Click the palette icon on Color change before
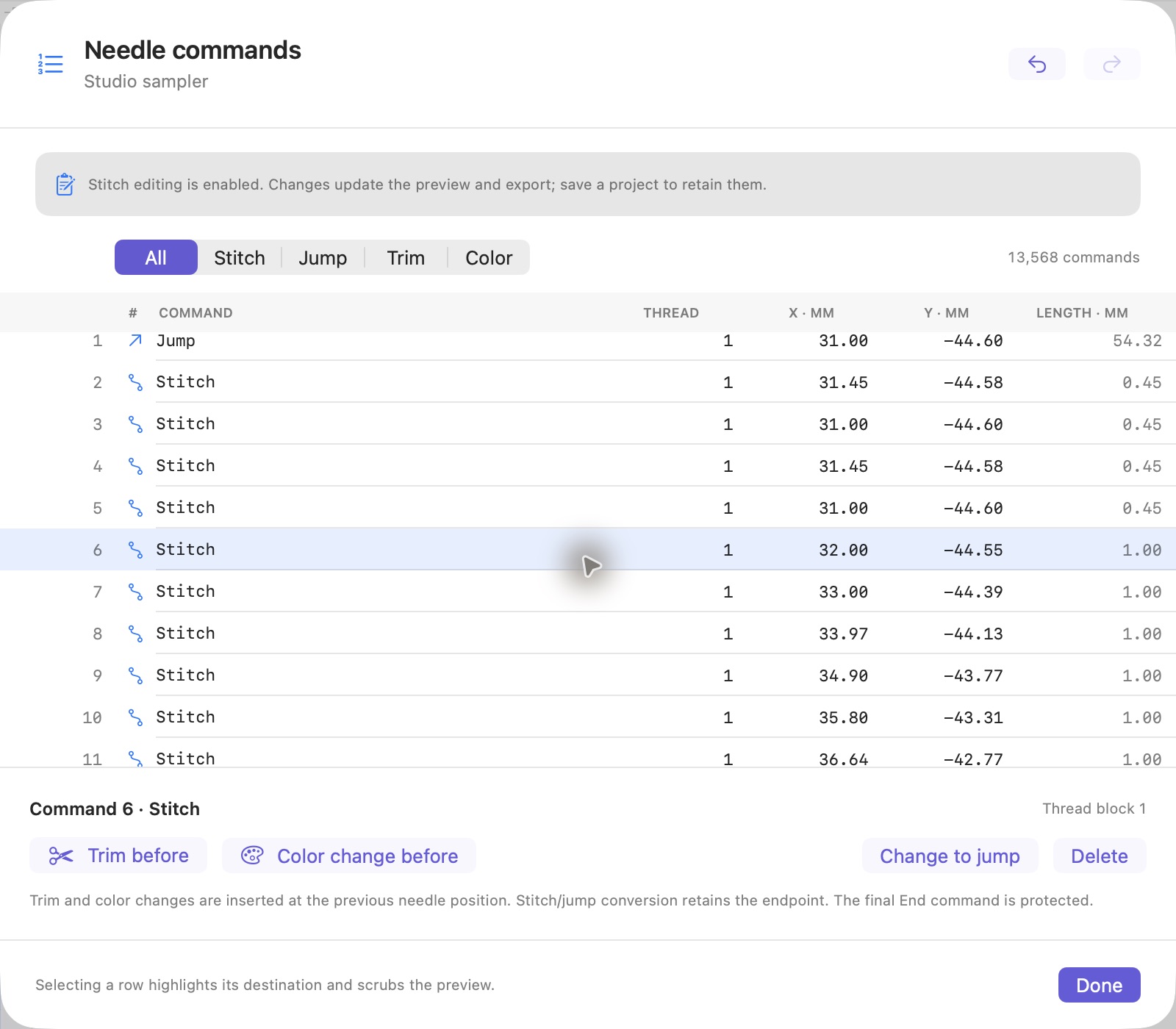This screenshot has width=1176, height=1029. tap(252, 856)
